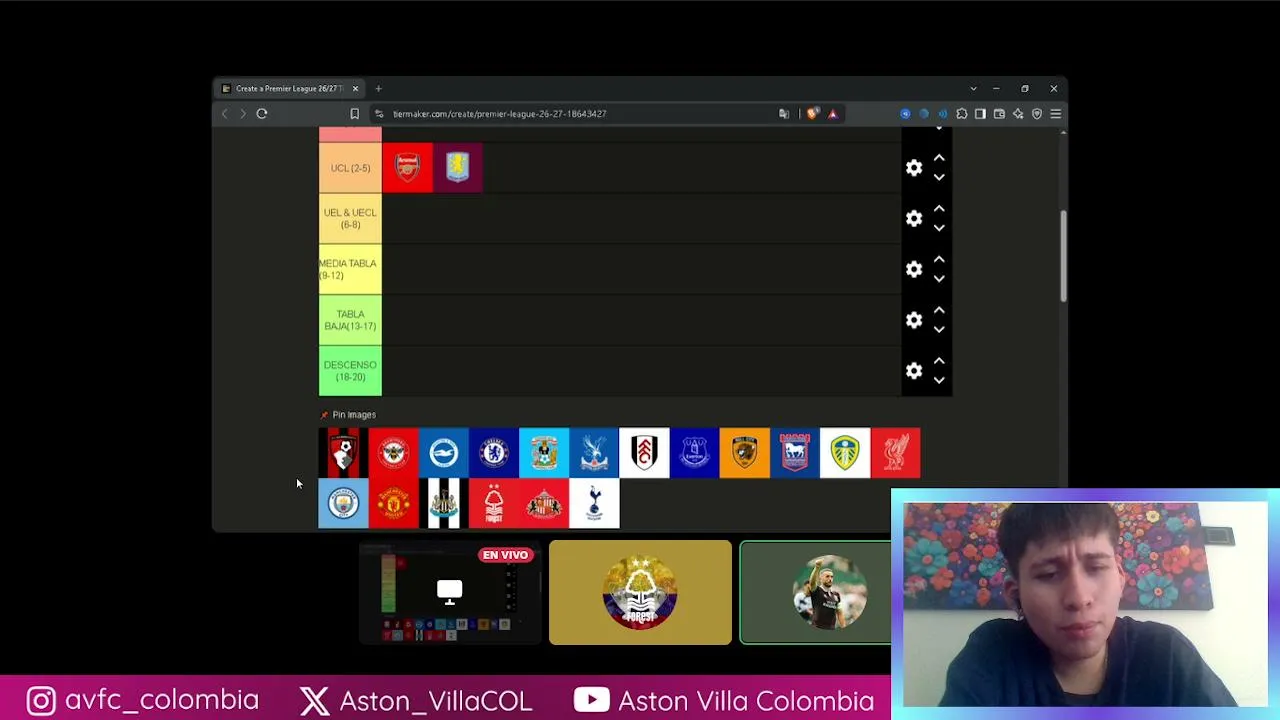Open settings gear for UEL & UECL tier
Screen dimensions: 1280x720
(x=914, y=218)
